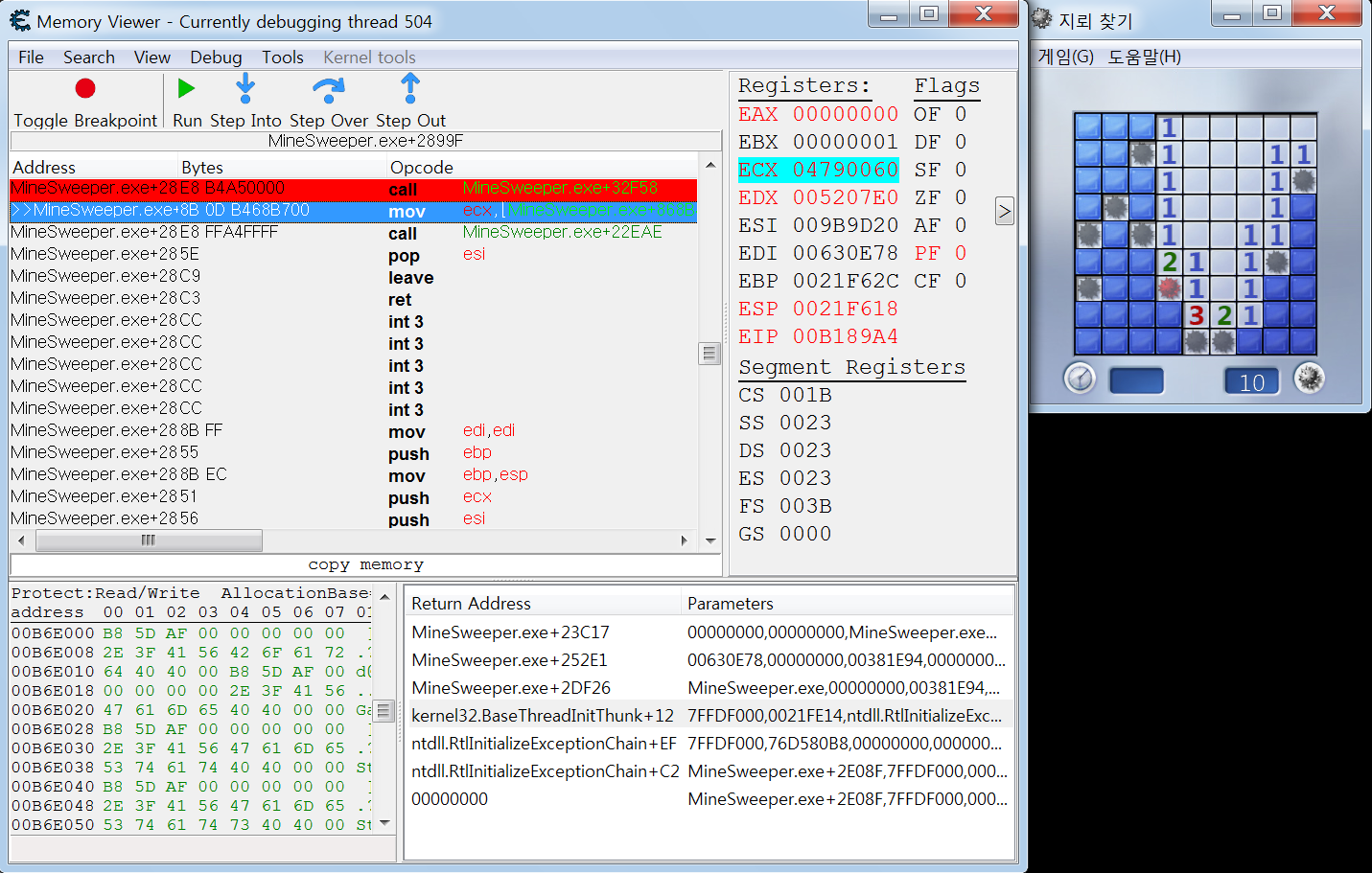Click the Return Address column header
Screen dimensions: 1372x873
click(543, 604)
